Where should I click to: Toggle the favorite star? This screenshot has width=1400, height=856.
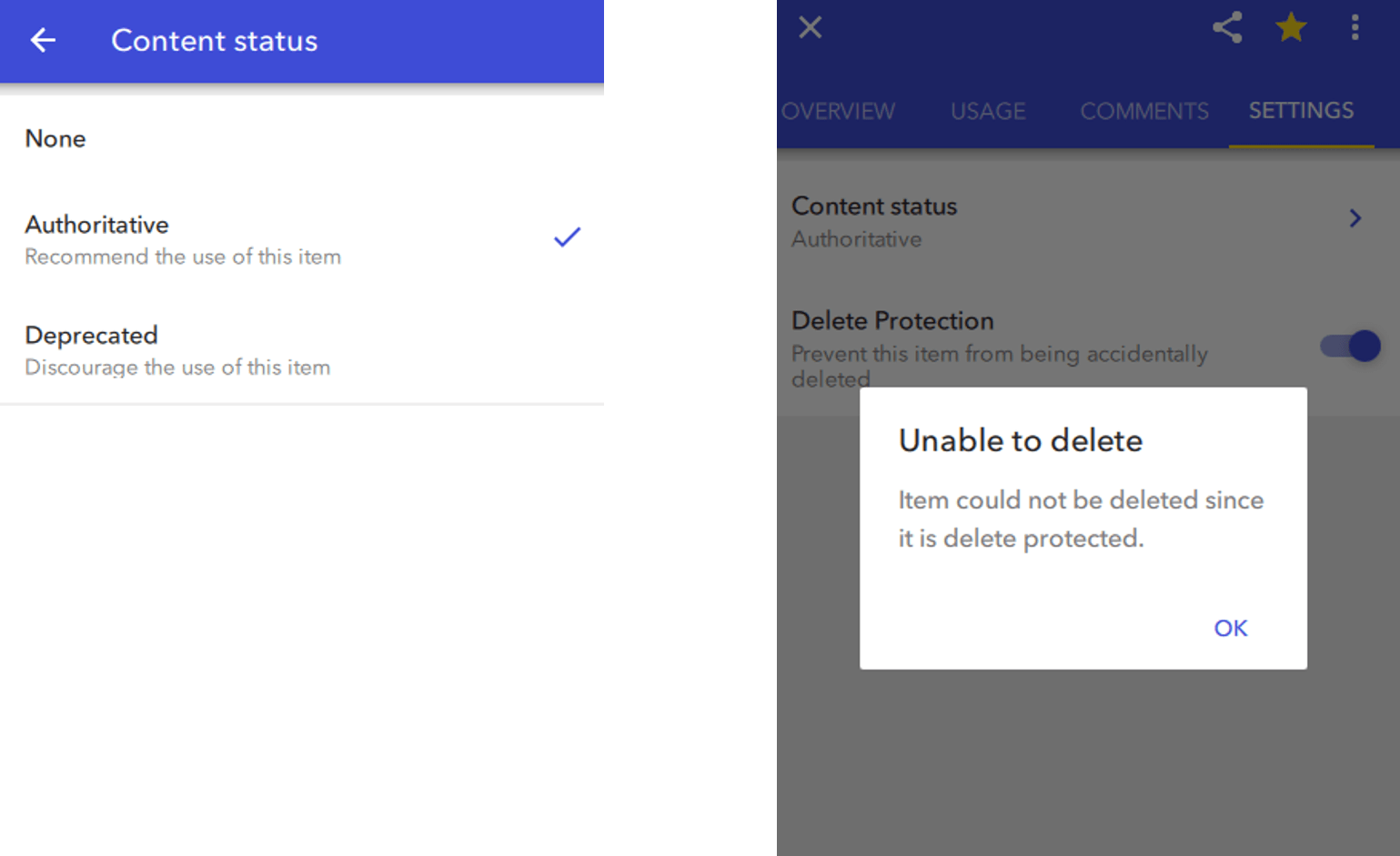pos(1291,27)
